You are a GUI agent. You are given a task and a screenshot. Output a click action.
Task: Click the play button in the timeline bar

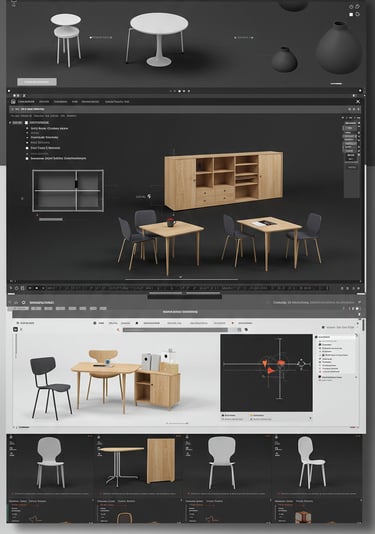(36, 288)
